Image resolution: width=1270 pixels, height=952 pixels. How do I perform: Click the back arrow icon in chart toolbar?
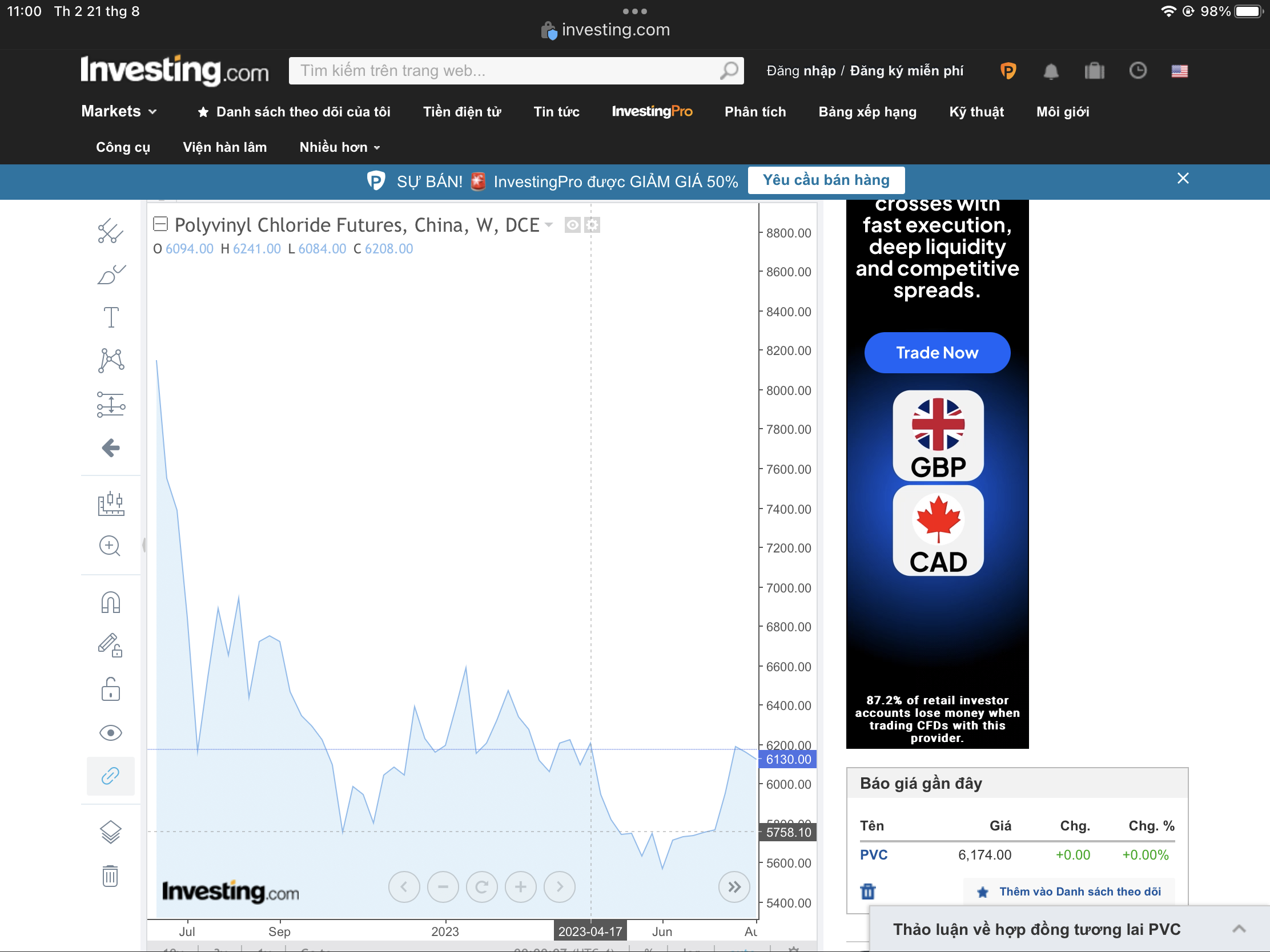point(110,447)
